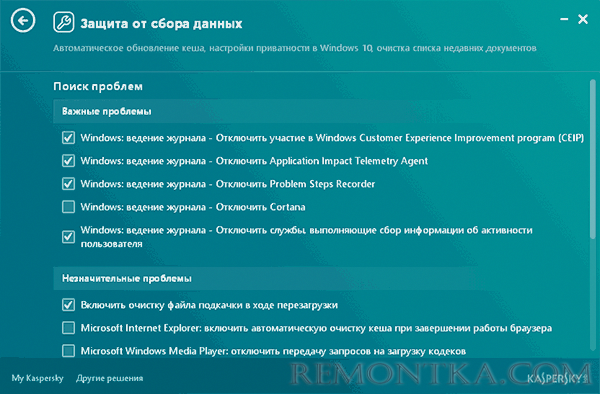Enable the Disable Cortana checkbox
600x394 pixels.
tap(68, 207)
